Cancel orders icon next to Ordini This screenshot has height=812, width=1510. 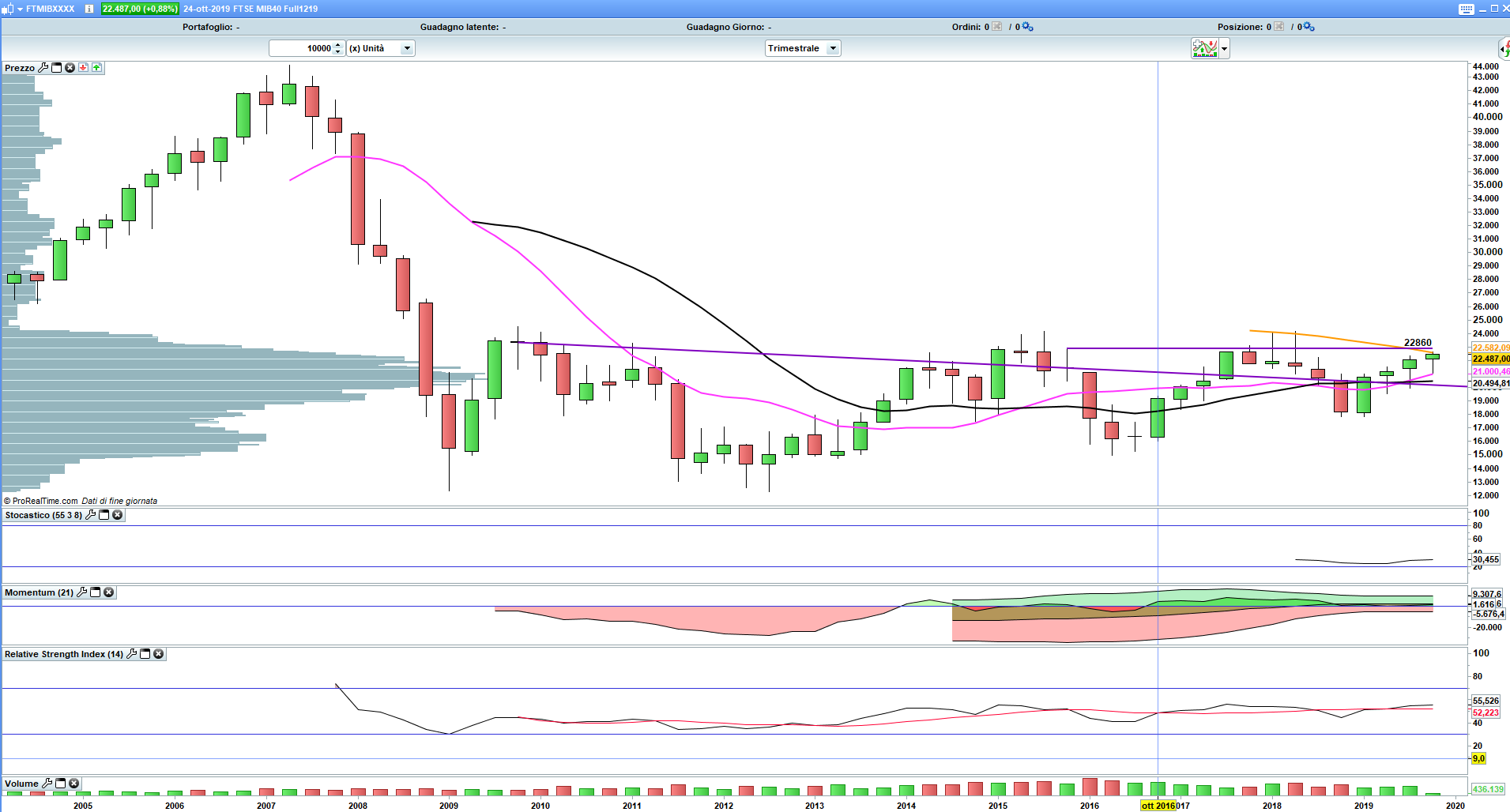[x=997, y=27]
